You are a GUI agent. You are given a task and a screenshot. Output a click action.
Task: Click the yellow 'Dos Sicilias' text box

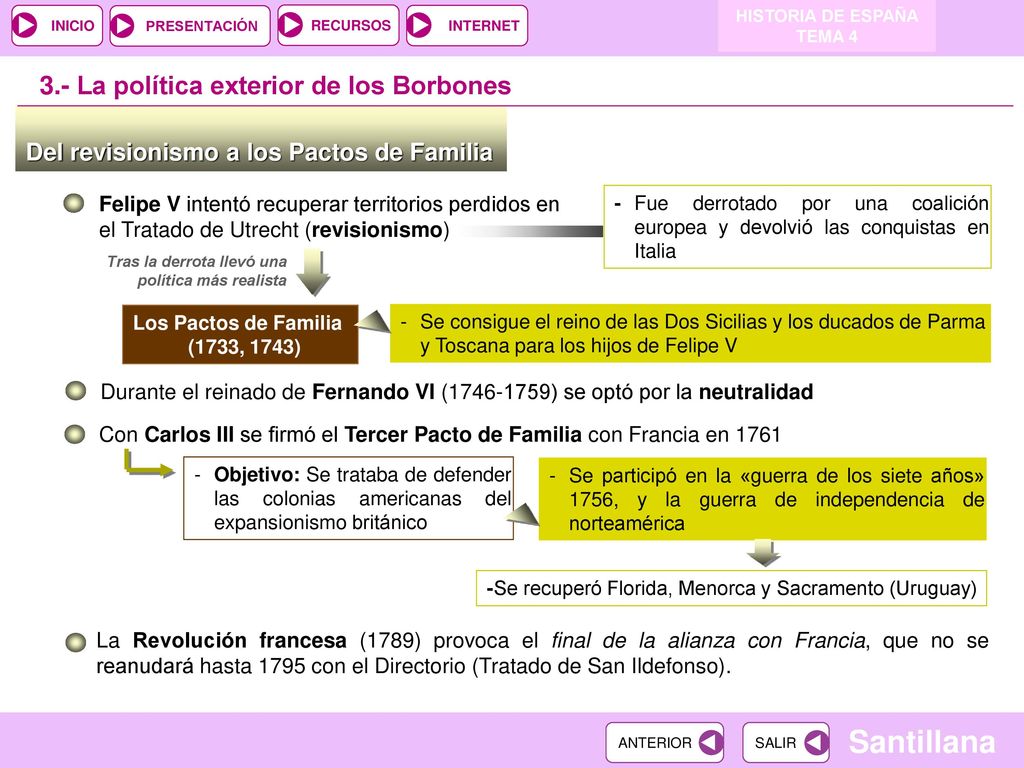[690, 333]
